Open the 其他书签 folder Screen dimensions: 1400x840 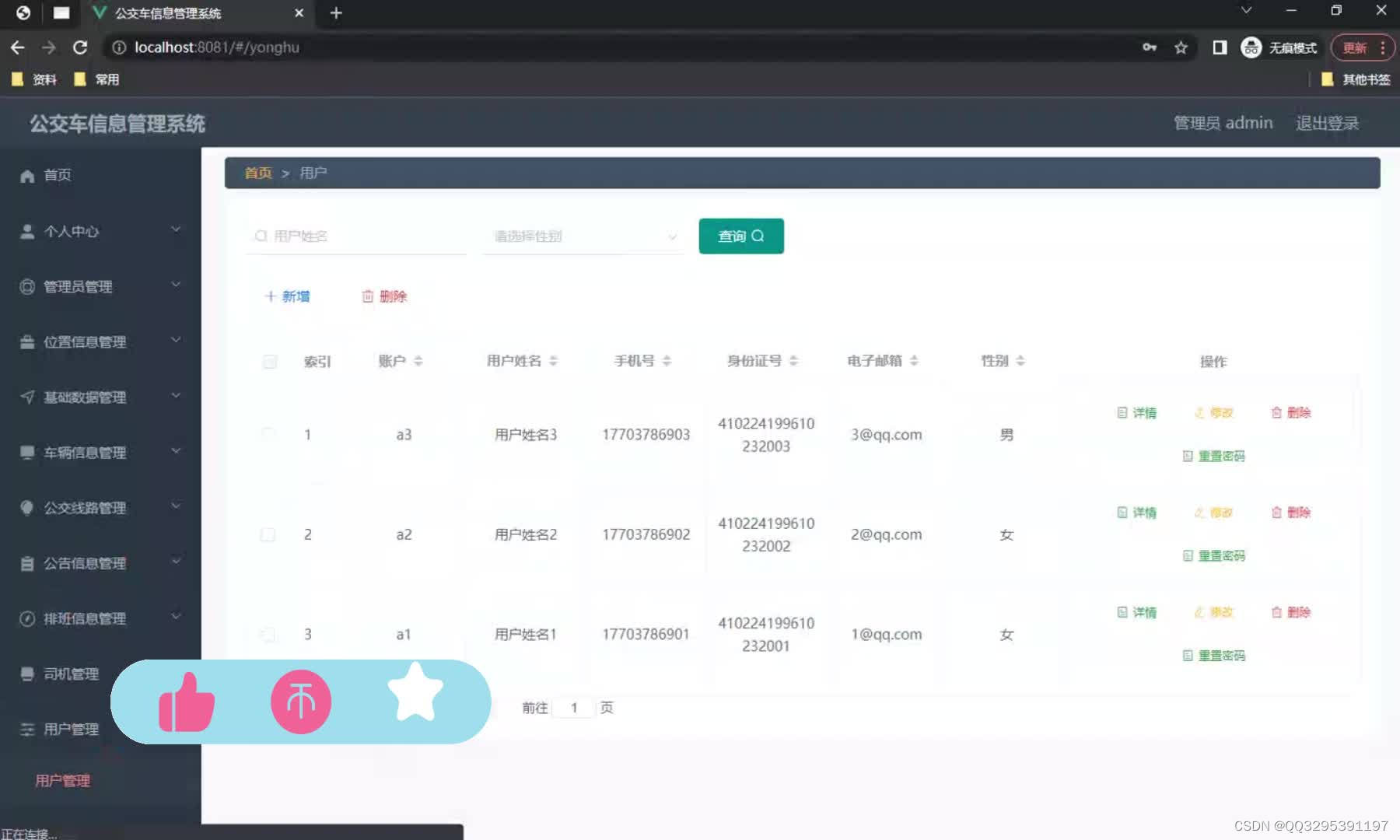click(x=1356, y=79)
